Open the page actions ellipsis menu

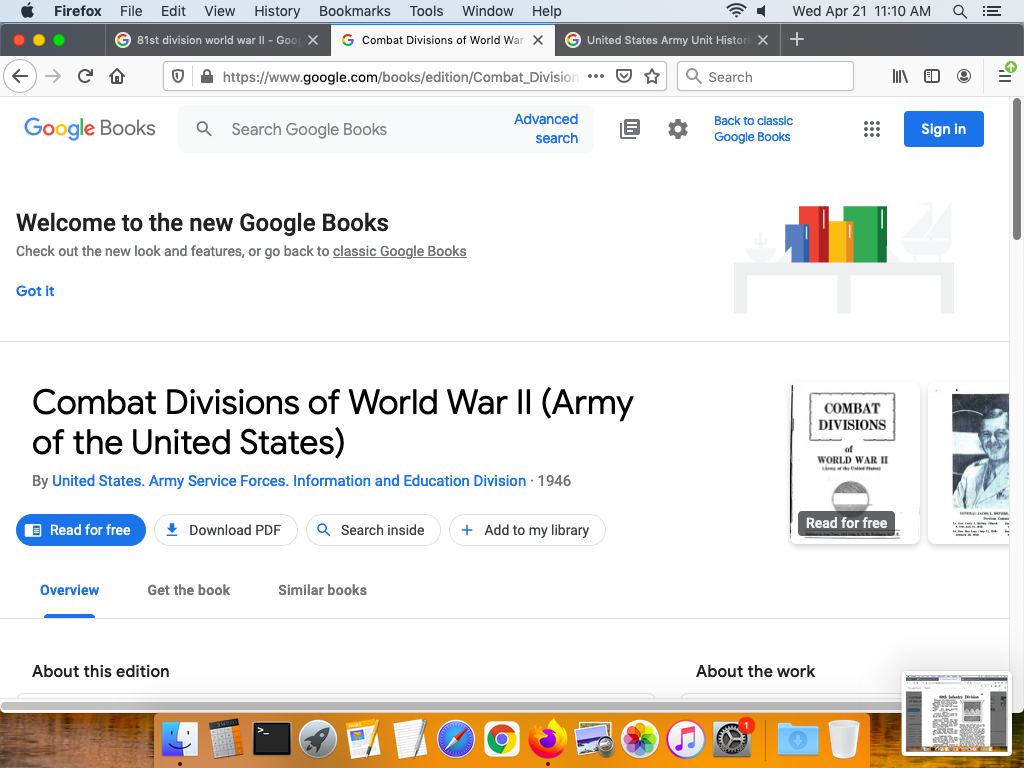coord(596,77)
